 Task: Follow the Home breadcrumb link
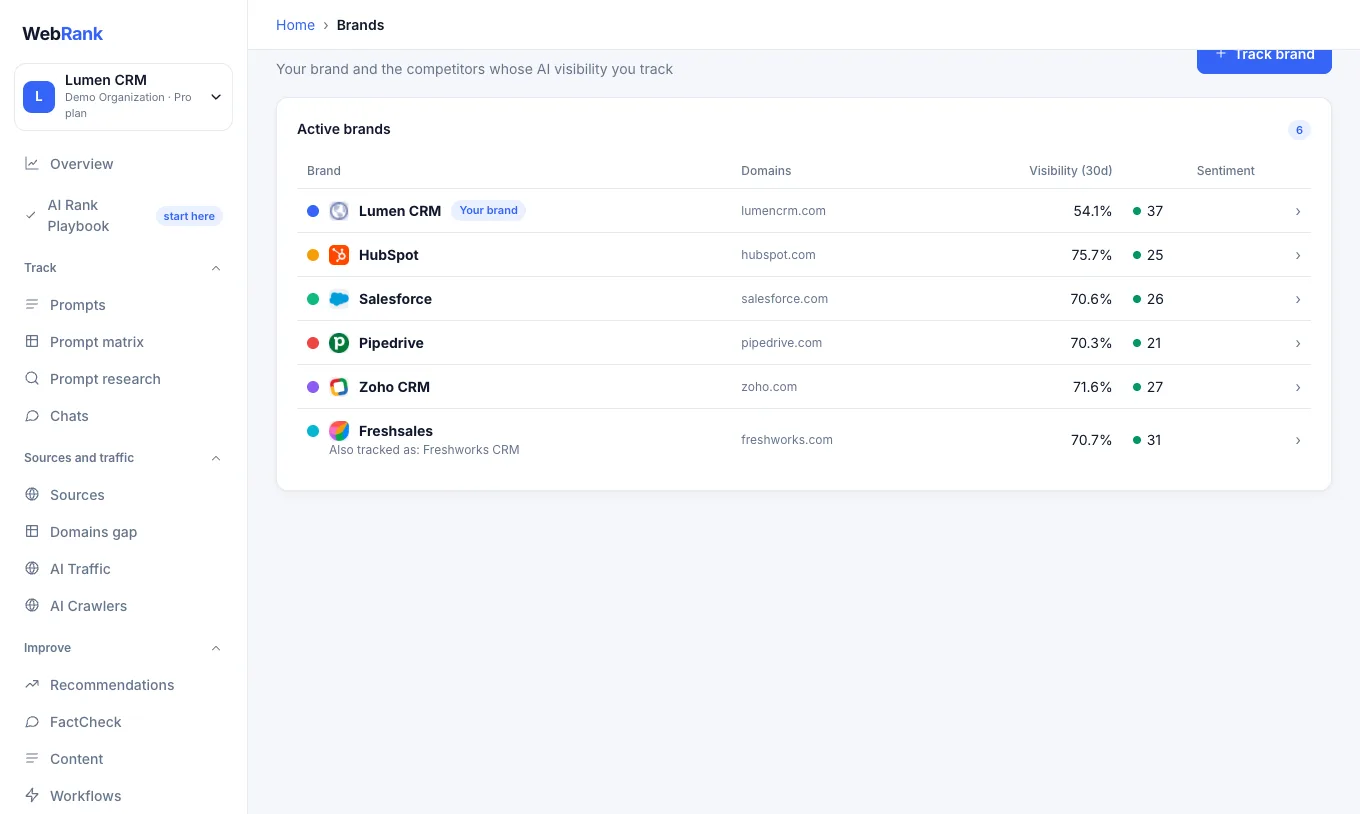[295, 25]
